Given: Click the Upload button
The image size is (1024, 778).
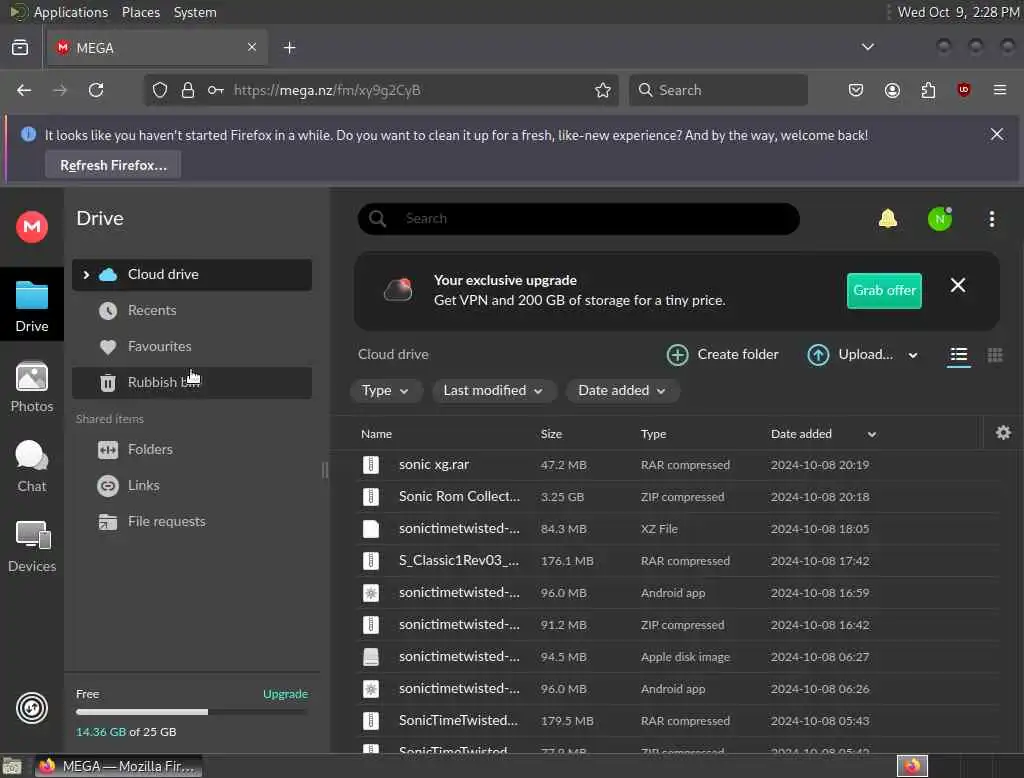Looking at the screenshot, I should coord(850,355).
